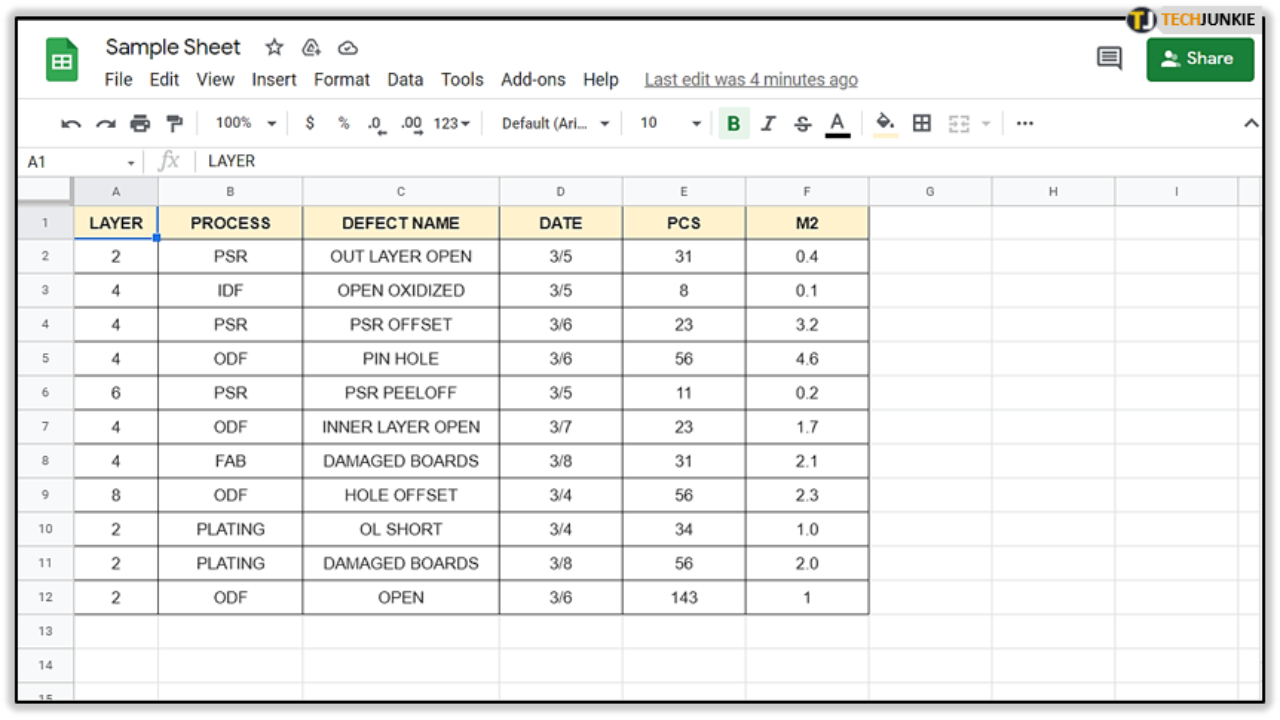Toggle bold formatting

coord(733,122)
